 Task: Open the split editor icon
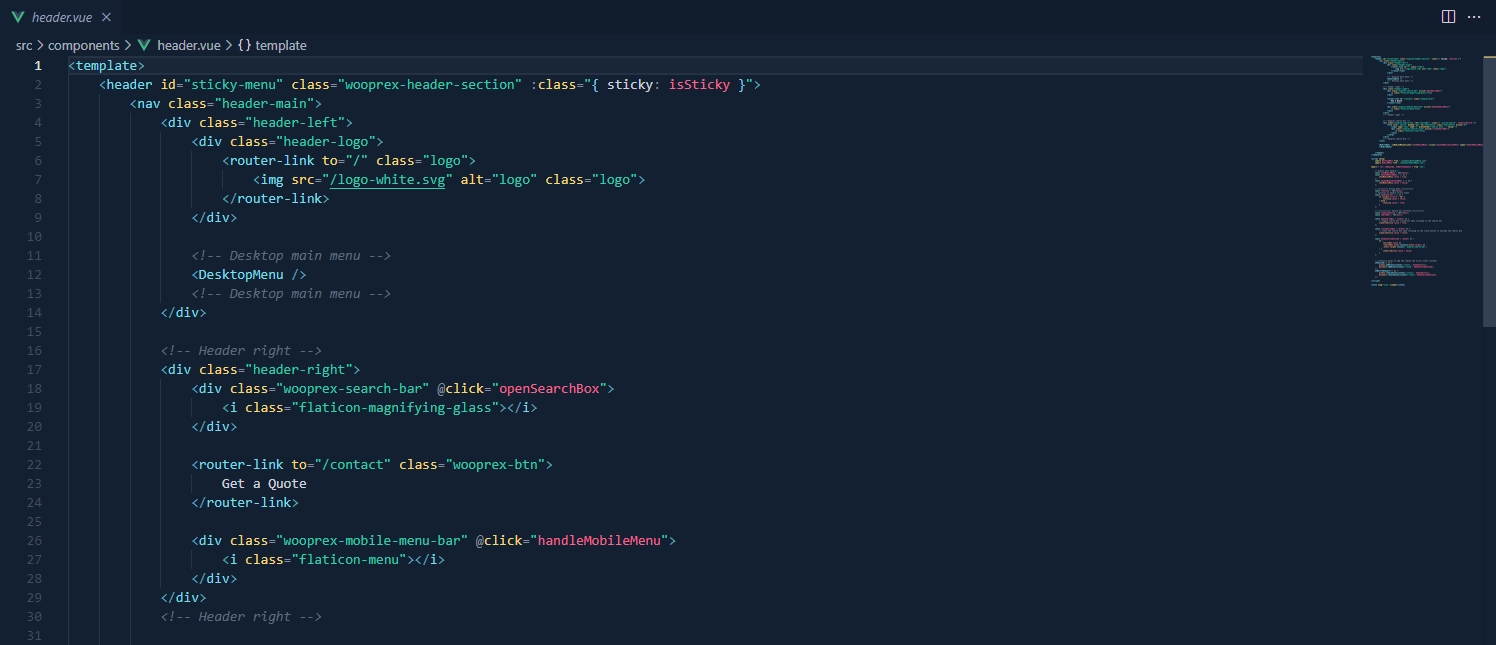[x=1448, y=16]
